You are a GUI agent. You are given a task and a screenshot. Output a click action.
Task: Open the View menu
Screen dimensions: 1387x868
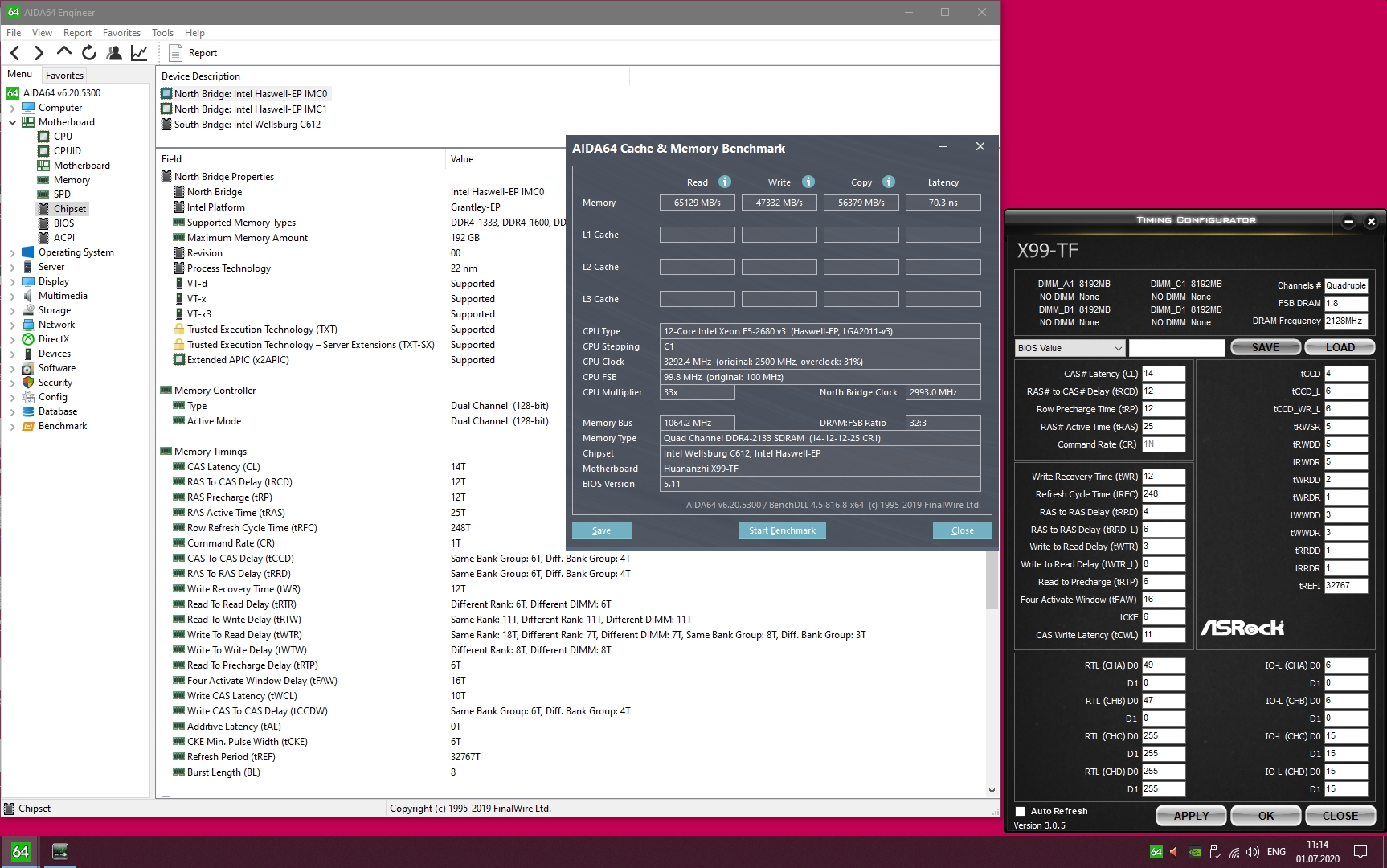click(x=42, y=33)
